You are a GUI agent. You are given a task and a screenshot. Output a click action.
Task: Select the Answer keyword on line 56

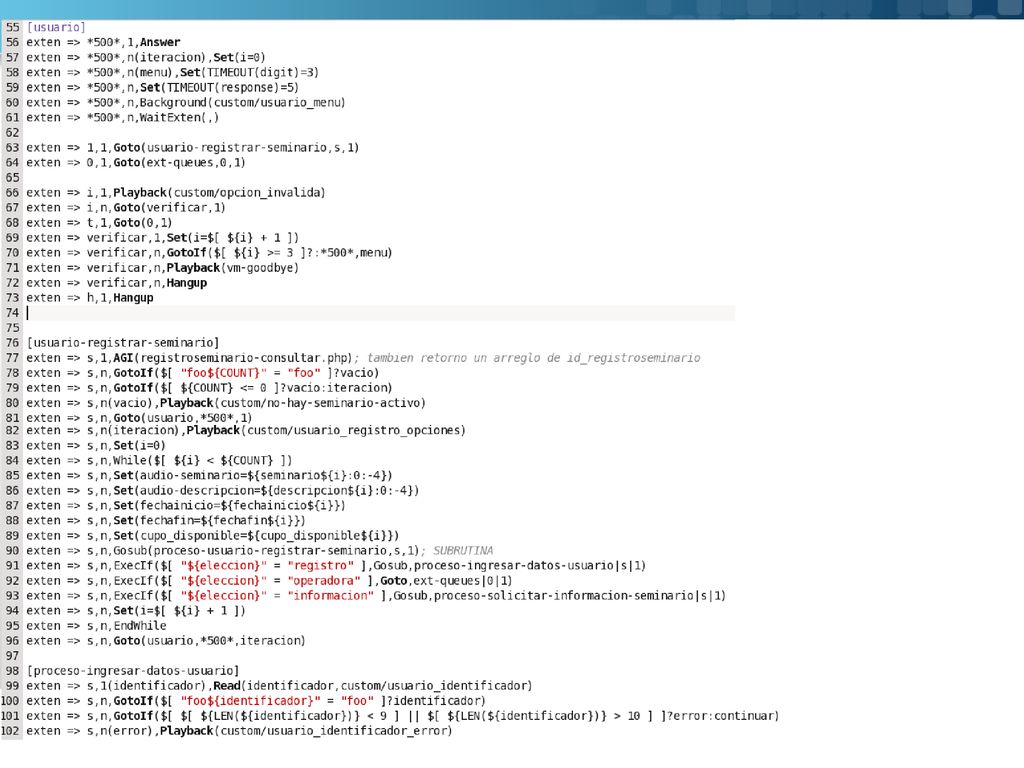160,42
